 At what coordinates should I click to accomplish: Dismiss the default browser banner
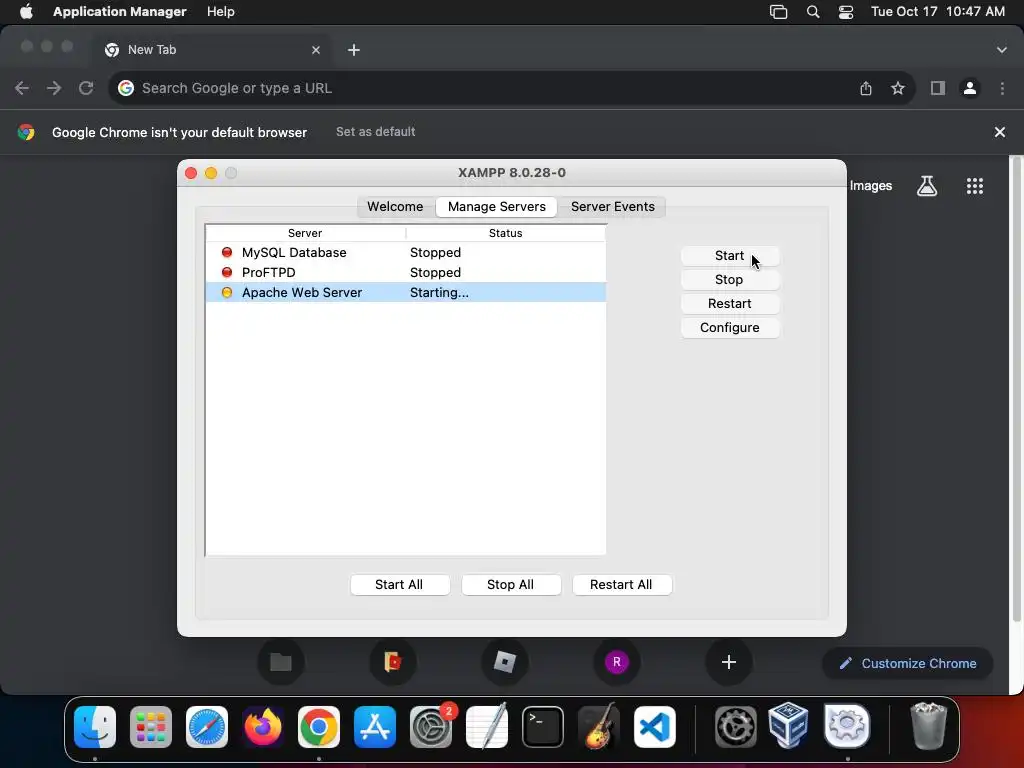pos(999,133)
